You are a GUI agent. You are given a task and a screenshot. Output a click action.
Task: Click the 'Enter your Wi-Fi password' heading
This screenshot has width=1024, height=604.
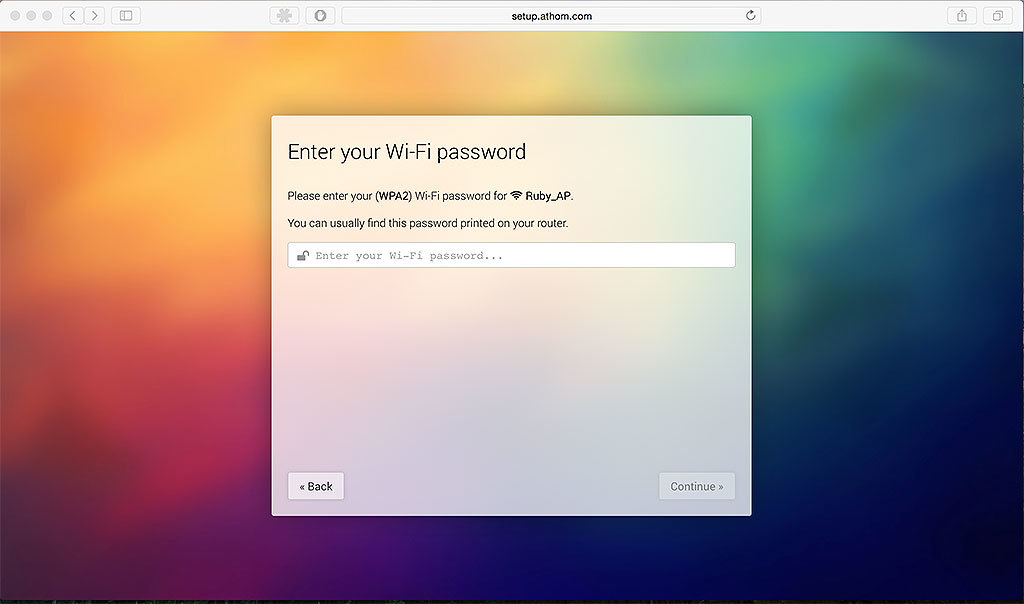(x=407, y=152)
